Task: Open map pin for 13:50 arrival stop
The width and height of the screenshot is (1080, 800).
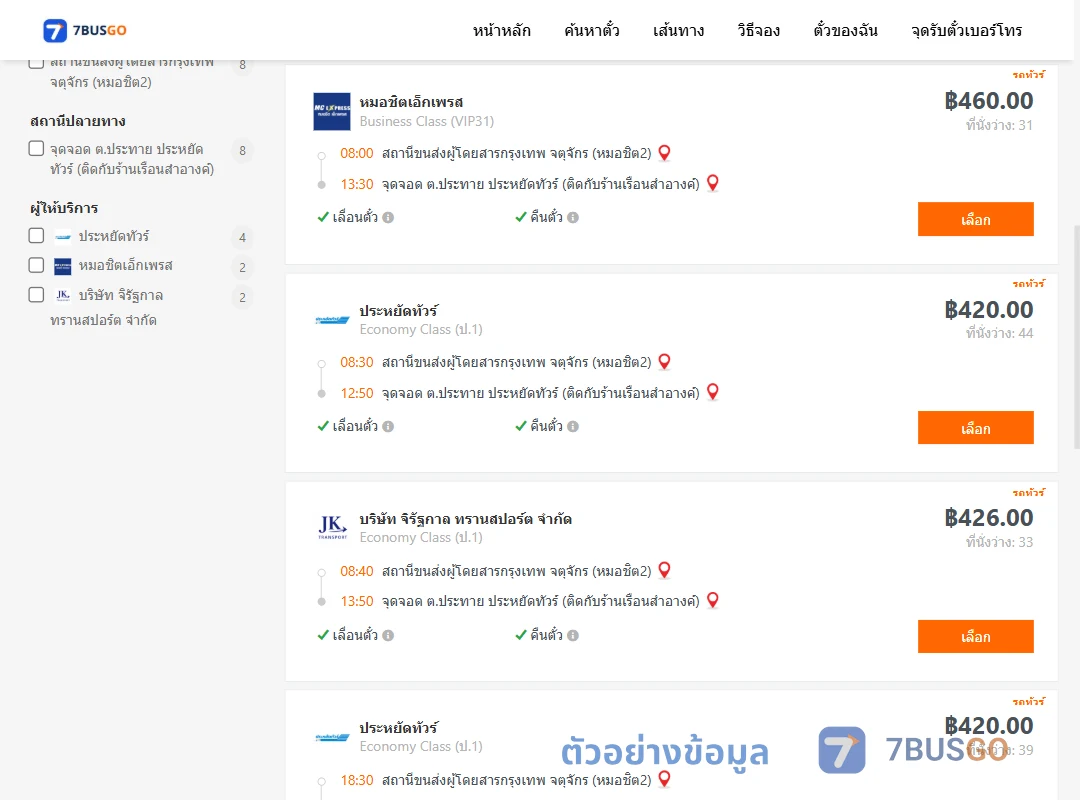Action: point(713,601)
